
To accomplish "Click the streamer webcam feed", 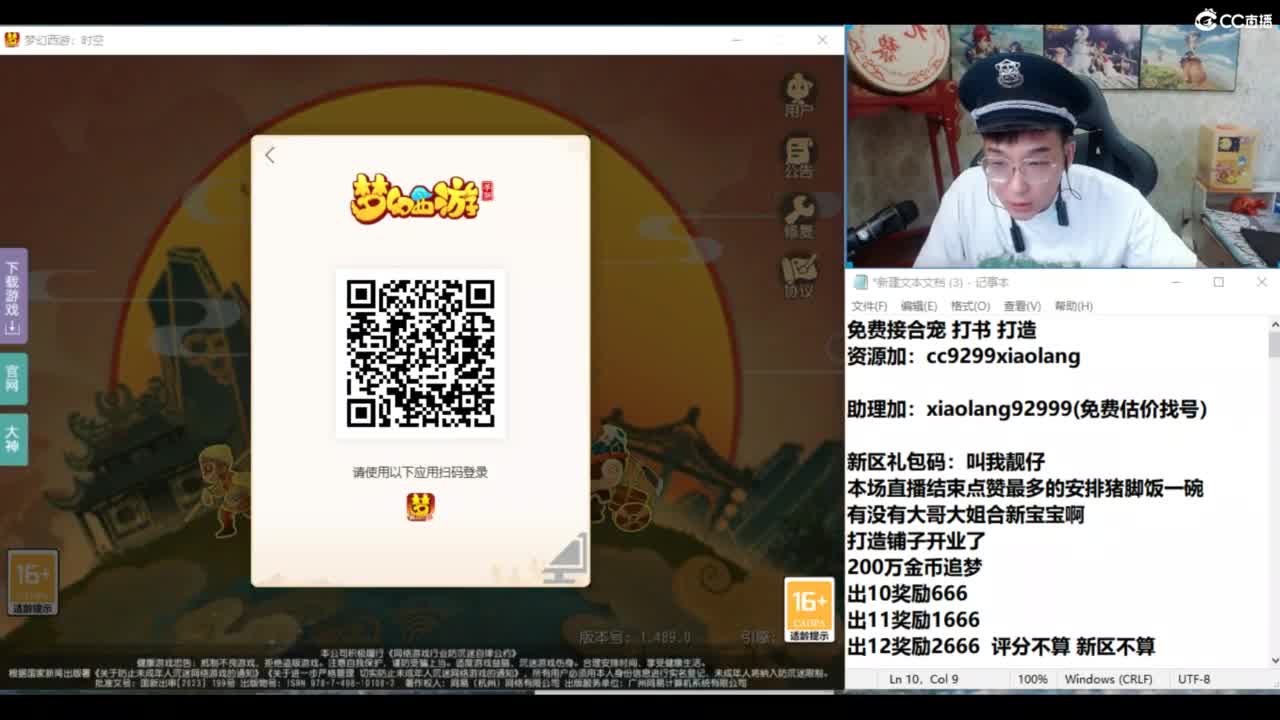I will coord(1062,146).
